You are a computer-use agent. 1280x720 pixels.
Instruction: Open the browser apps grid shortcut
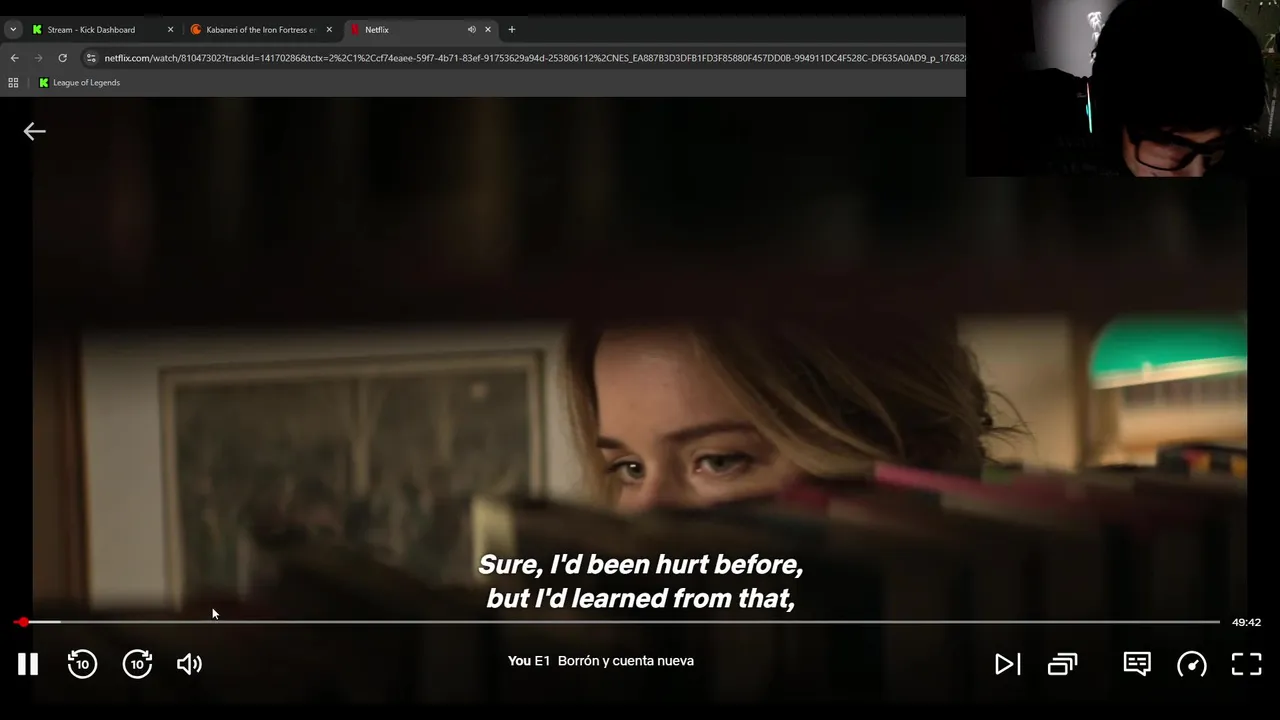point(14,83)
